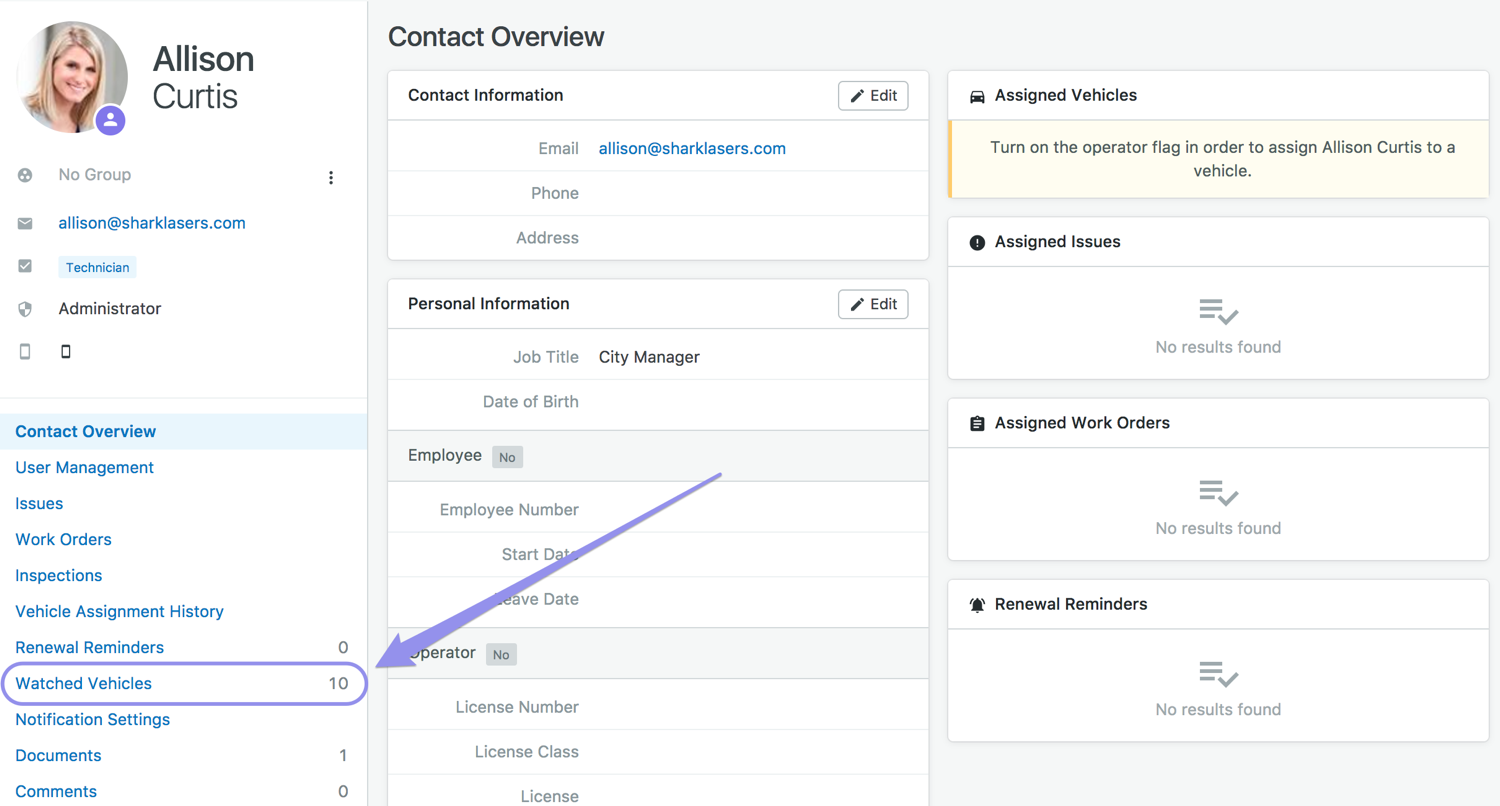Click the group icon beside No Group
1500x806 pixels.
25,175
